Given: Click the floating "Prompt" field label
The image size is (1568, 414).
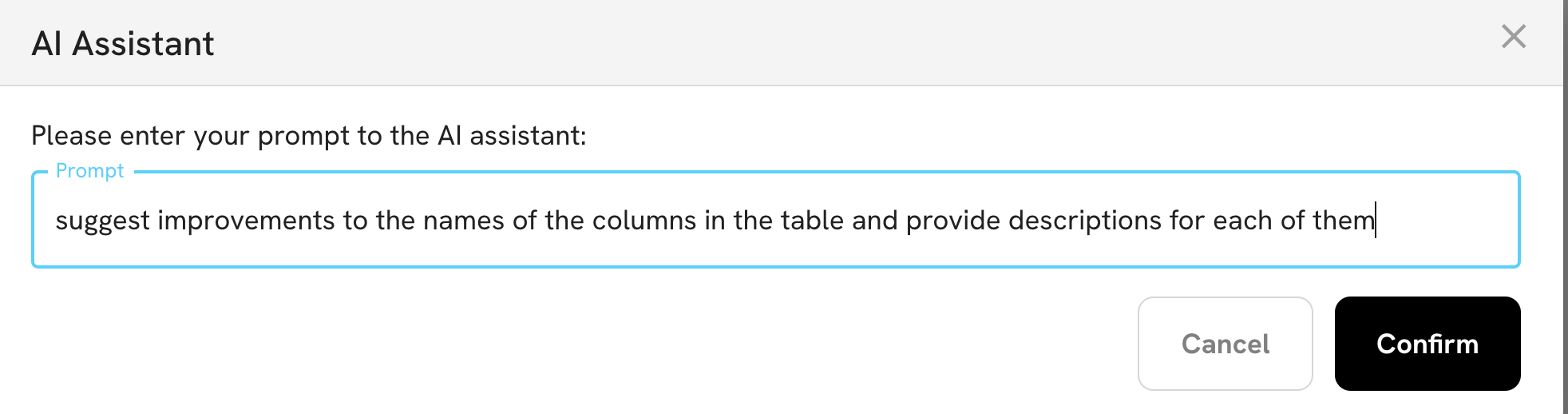Looking at the screenshot, I should click(89, 171).
